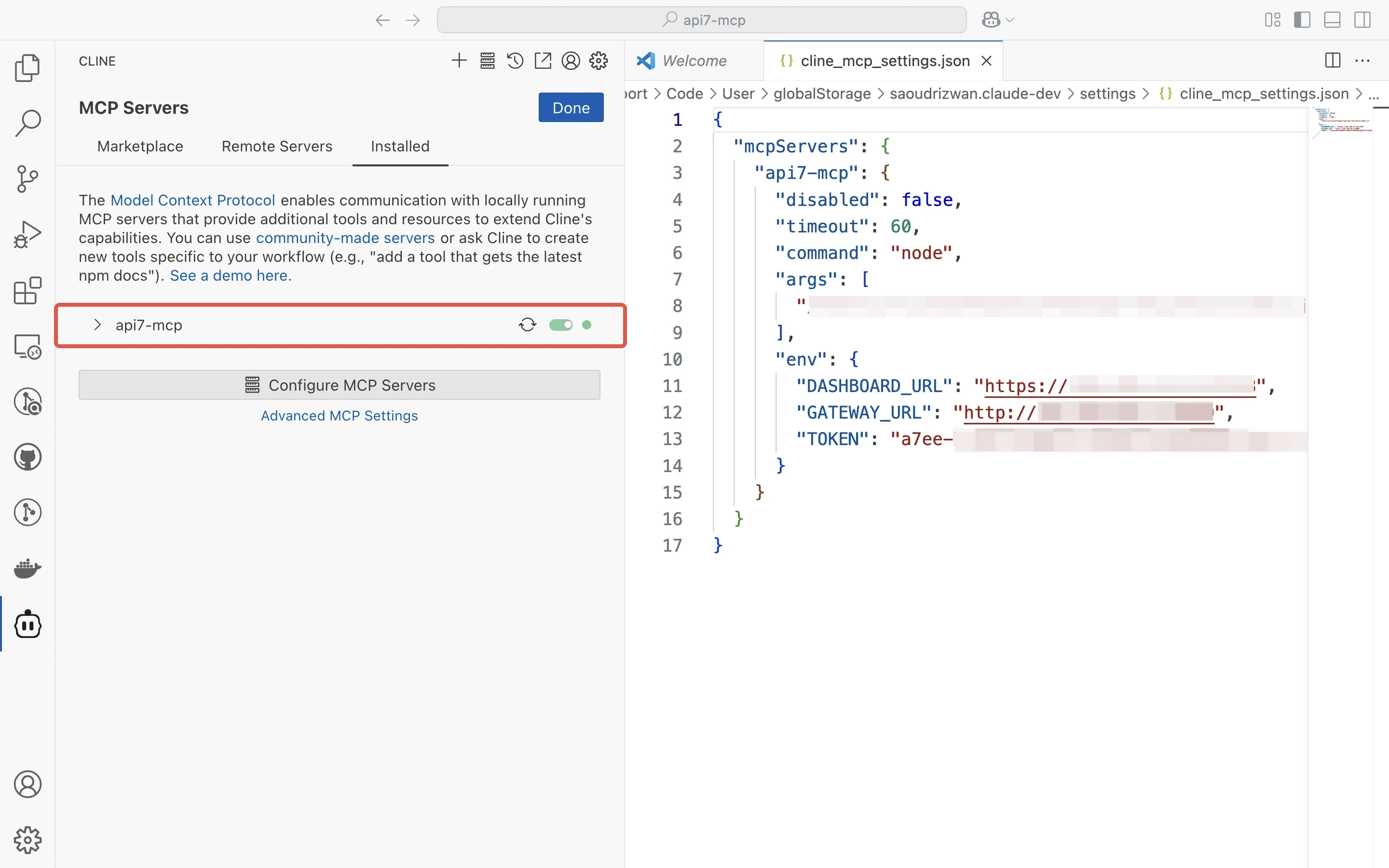
Task: Select the cline_mcp_settings.json editor tab
Action: 884,61
